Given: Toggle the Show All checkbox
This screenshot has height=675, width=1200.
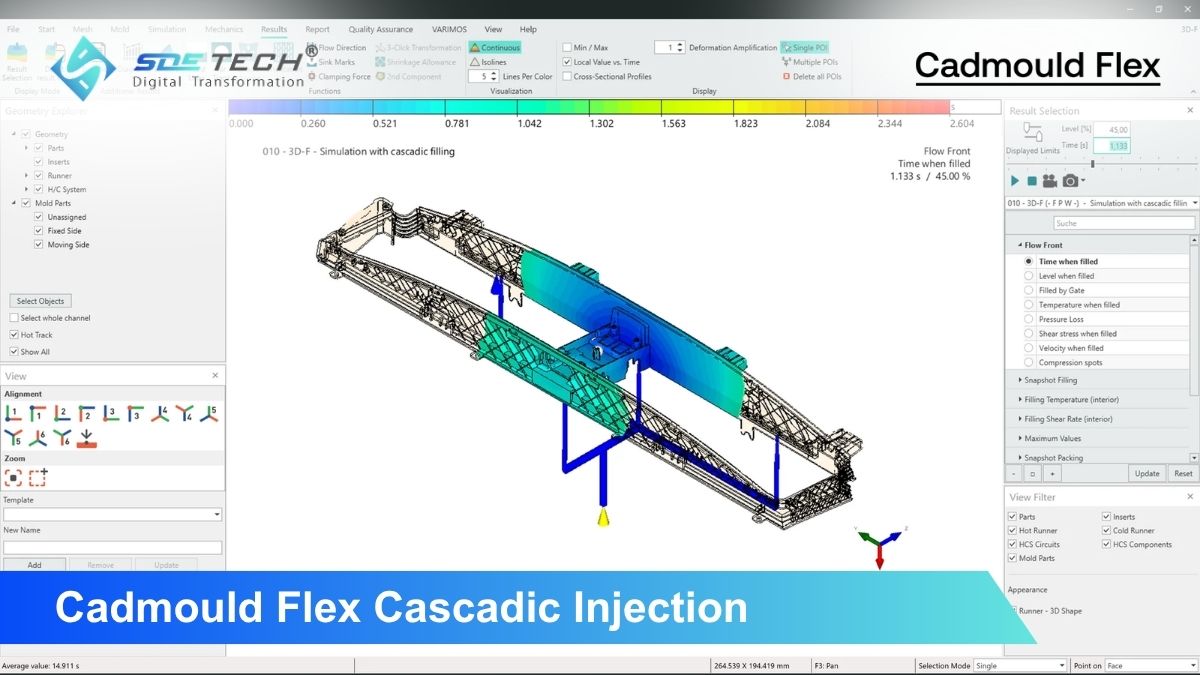Looking at the screenshot, I should pyautogui.click(x=14, y=352).
